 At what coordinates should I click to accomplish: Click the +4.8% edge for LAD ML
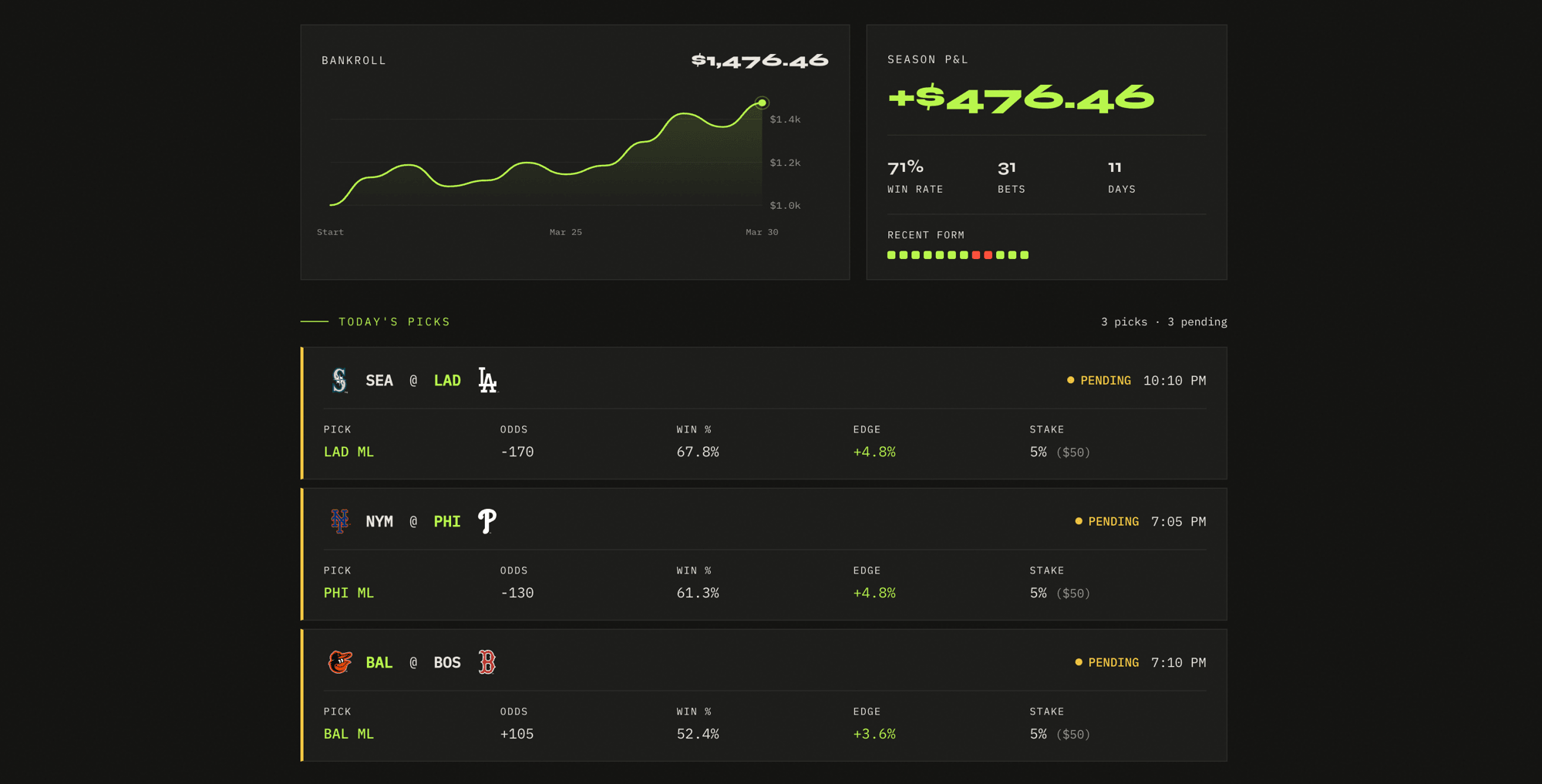tap(874, 452)
